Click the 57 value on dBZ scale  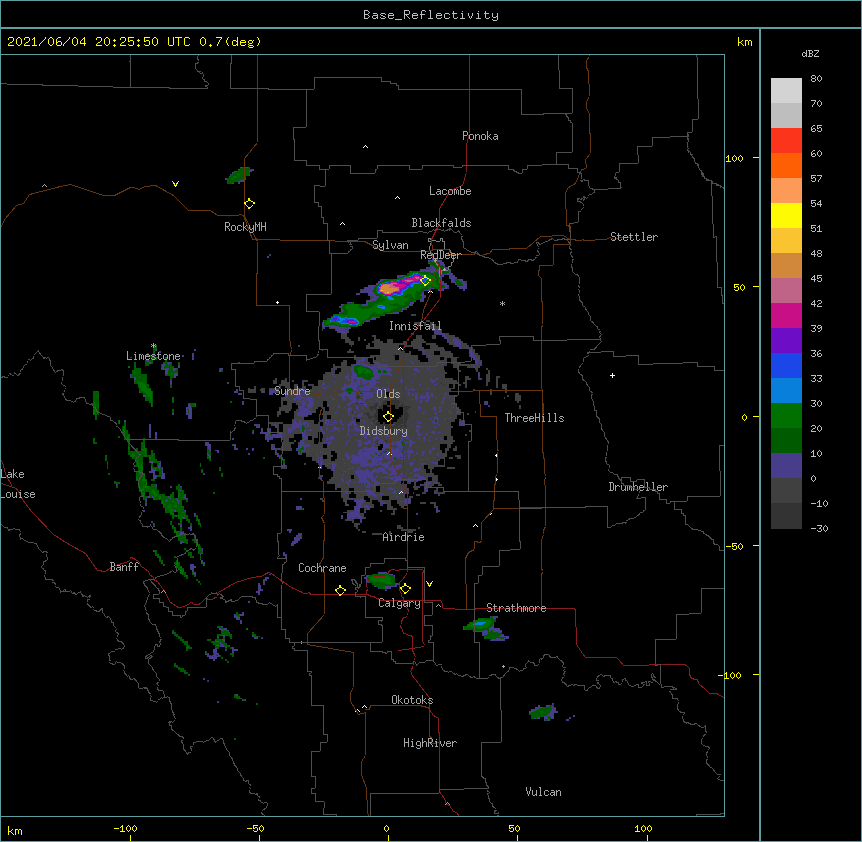tap(816, 179)
